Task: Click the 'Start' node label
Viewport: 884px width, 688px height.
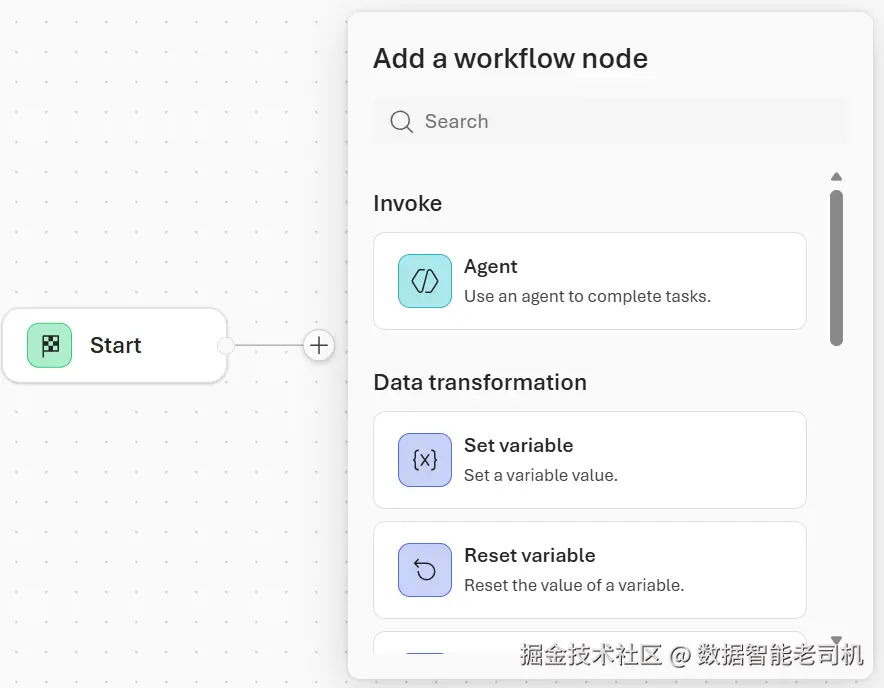Action: click(116, 345)
